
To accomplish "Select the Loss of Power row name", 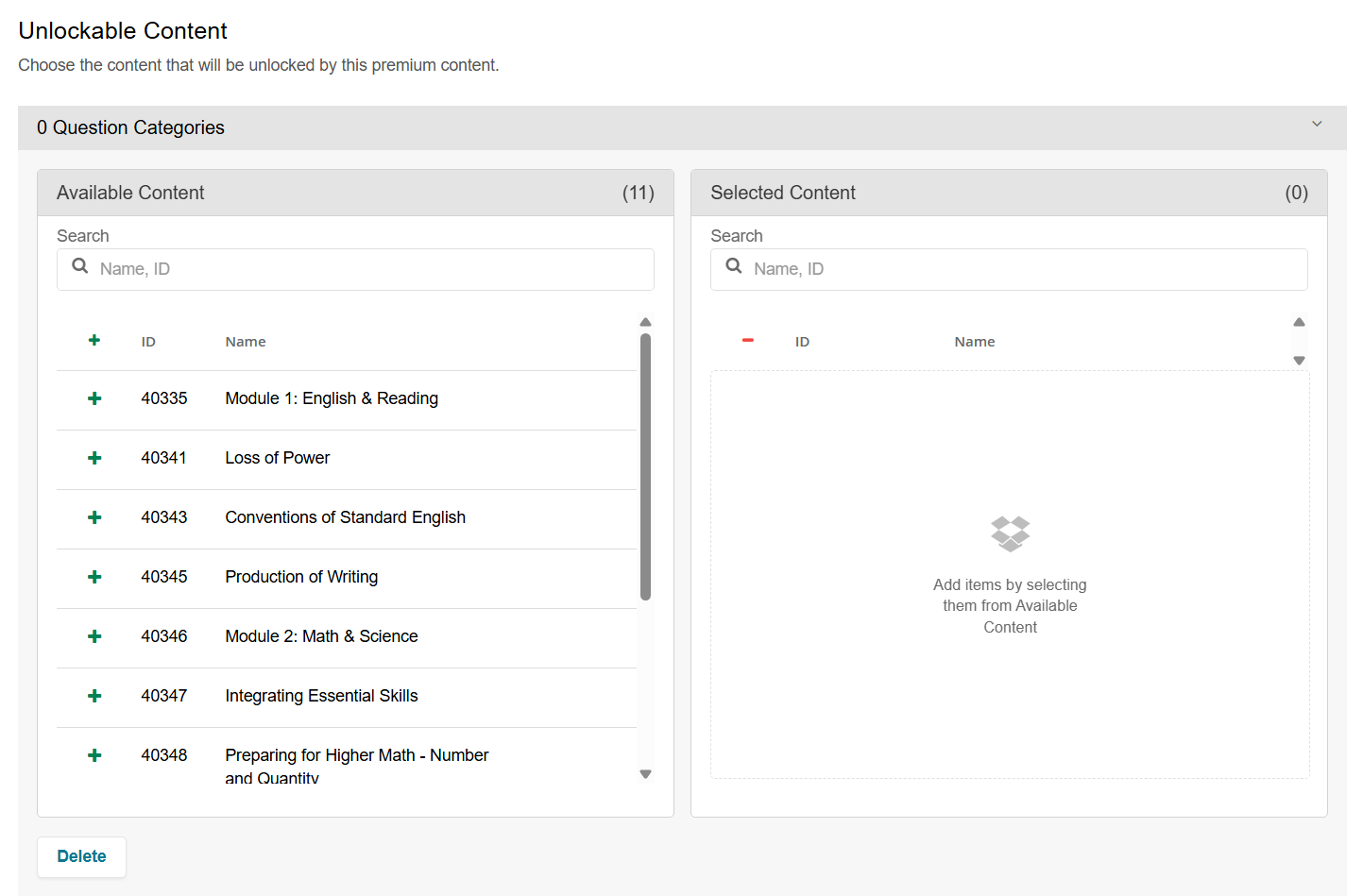I will click(x=277, y=458).
